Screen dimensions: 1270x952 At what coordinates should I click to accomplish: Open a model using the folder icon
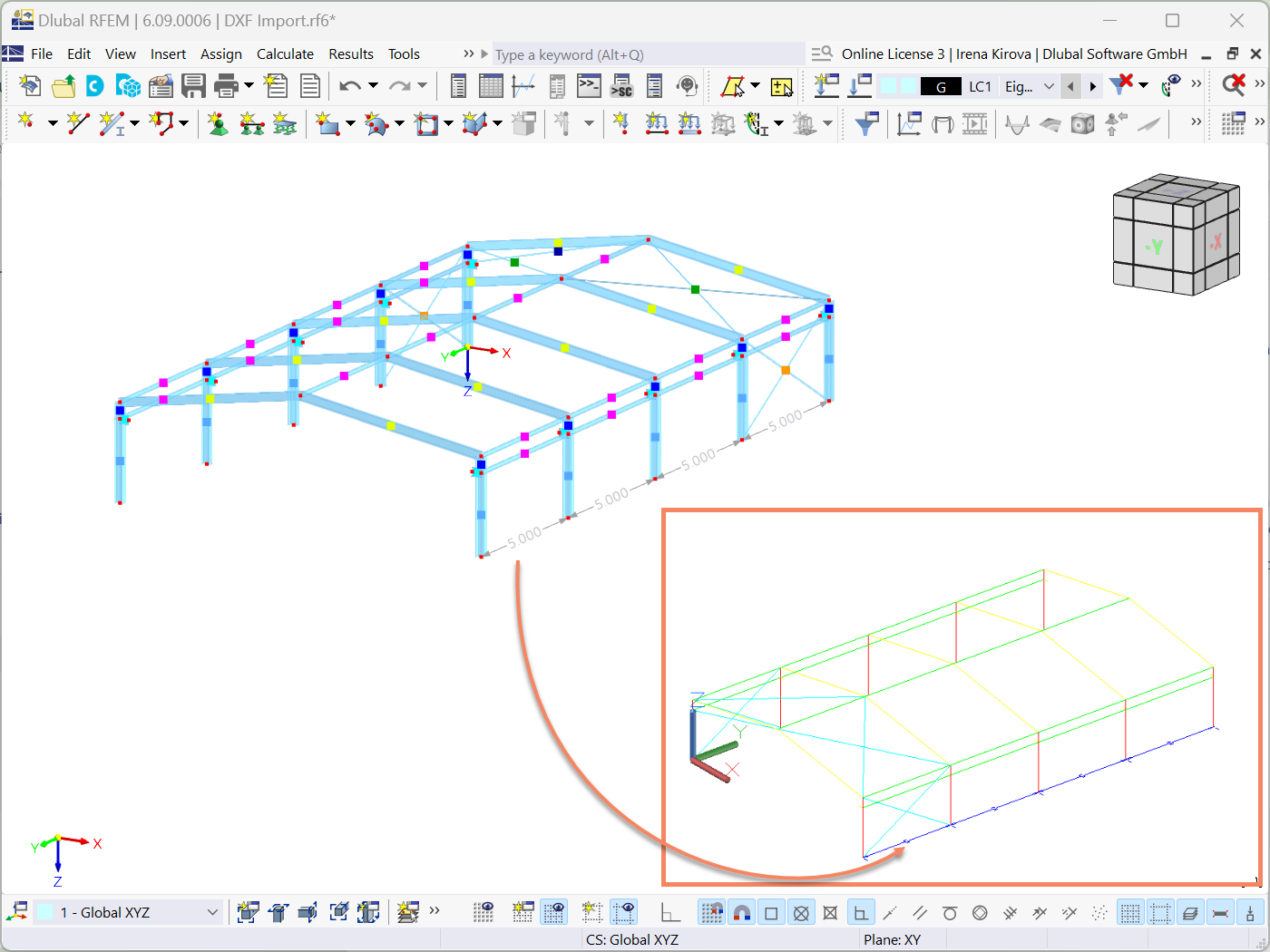tap(63, 85)
